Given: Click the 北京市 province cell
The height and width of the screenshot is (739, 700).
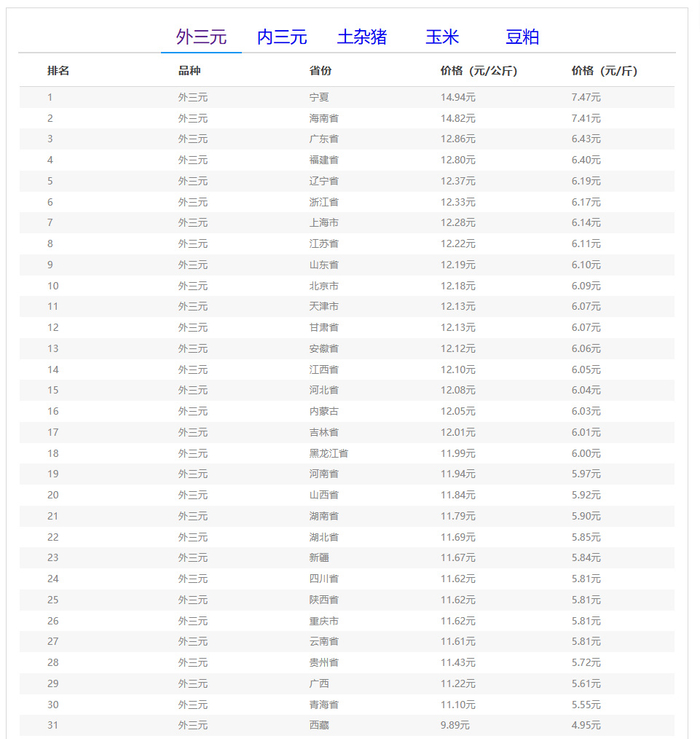Looking at the screenshot, I should point(324,286).
